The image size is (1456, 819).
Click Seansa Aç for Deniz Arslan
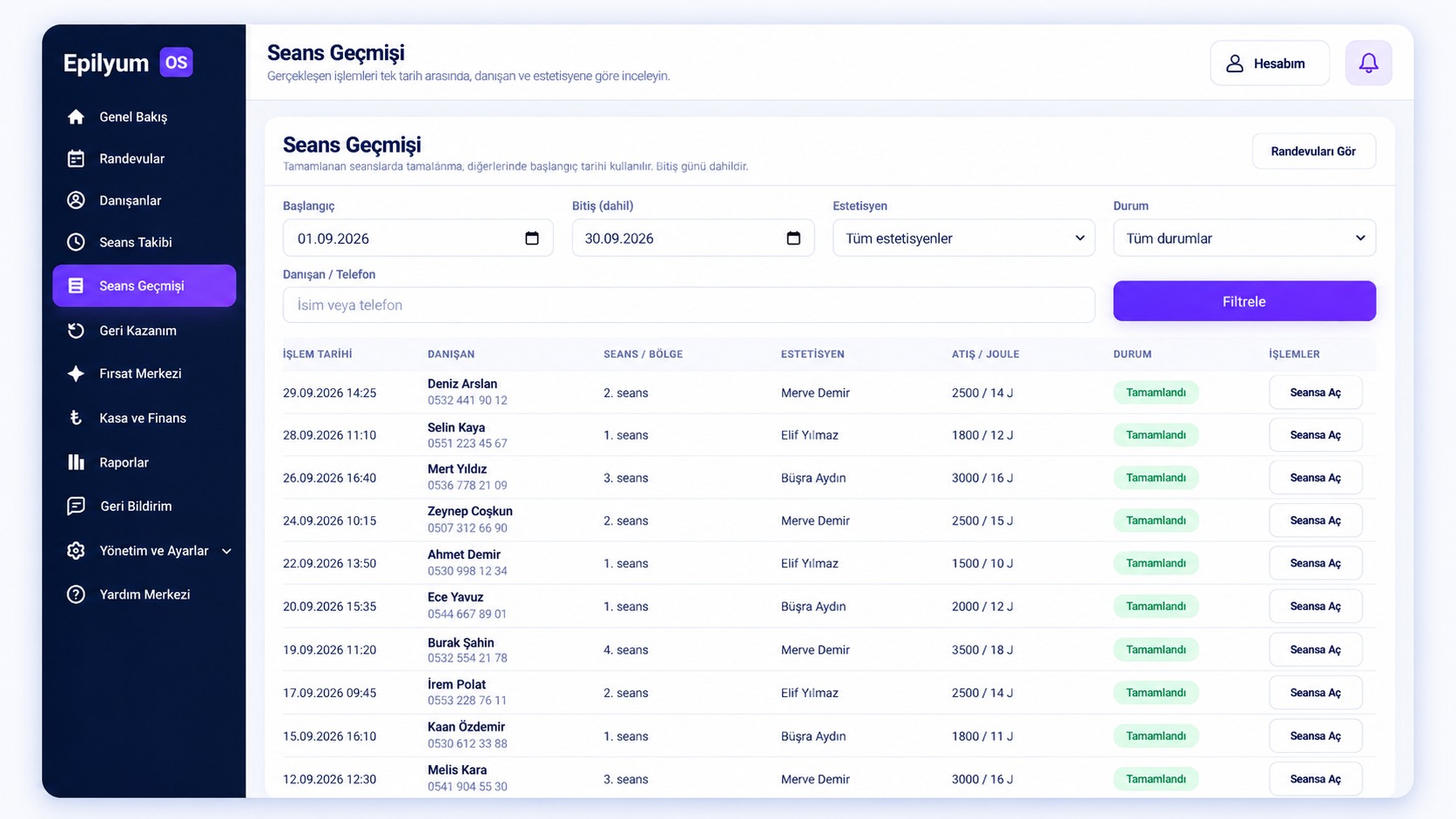click(x=1315, y=393)
